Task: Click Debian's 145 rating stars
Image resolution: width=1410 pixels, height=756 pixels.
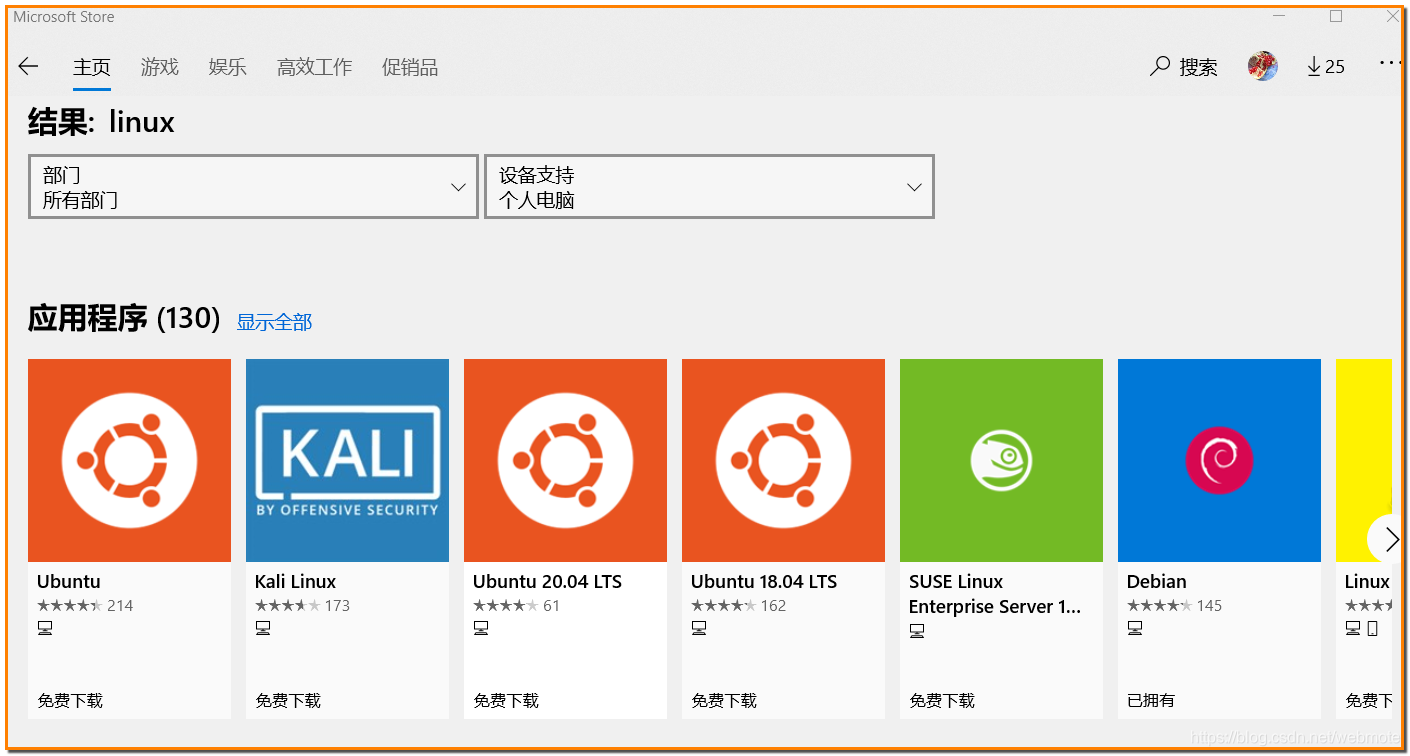Action: point(1159,606)
